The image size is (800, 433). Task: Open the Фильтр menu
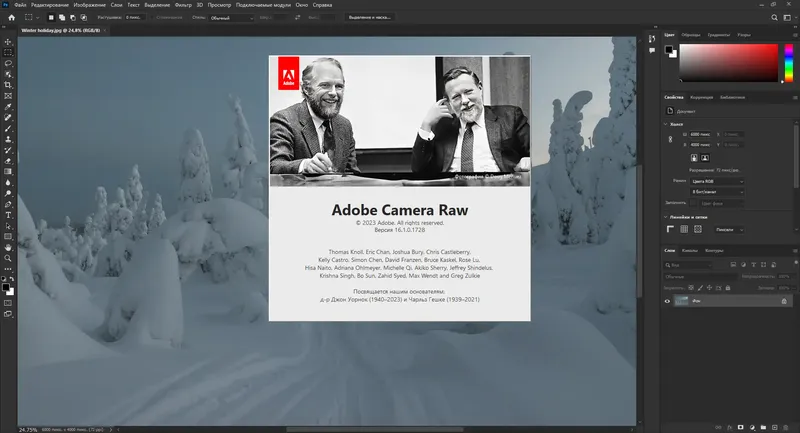click(183, 5)
